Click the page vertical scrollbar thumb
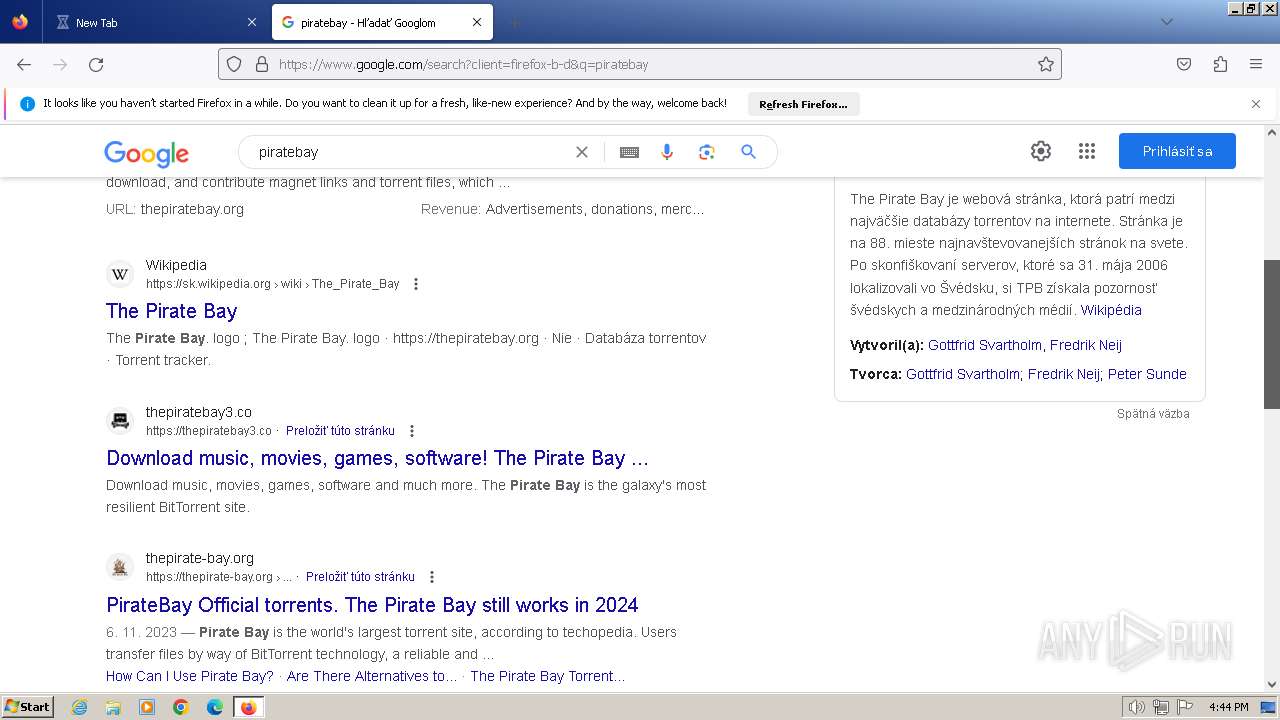Image resolution: width=1280 pixels, height=720 pixels. (1272, 334)
